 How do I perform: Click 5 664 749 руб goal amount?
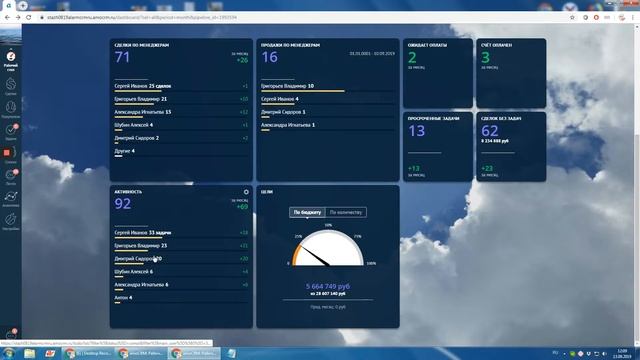(328, 286)
